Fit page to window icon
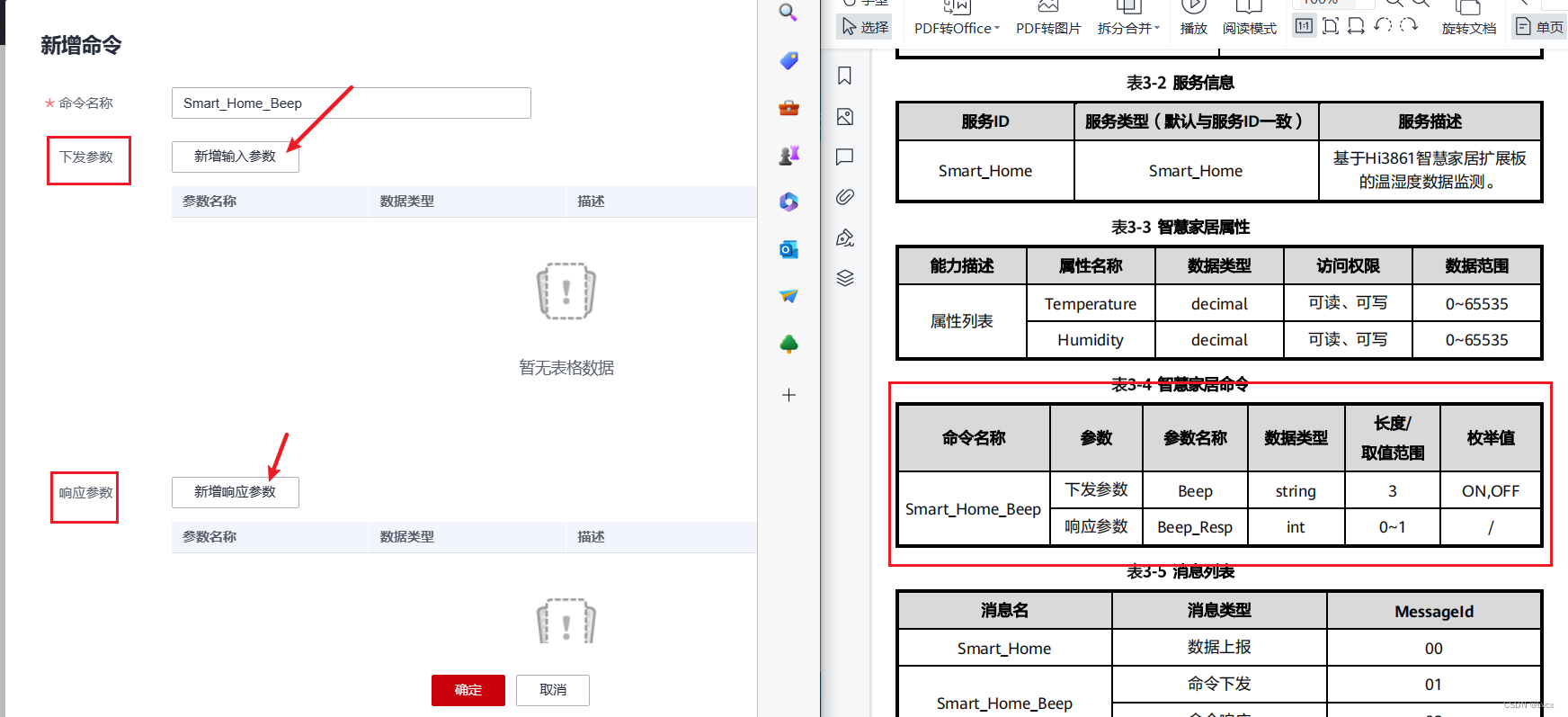 point(1331,26)
